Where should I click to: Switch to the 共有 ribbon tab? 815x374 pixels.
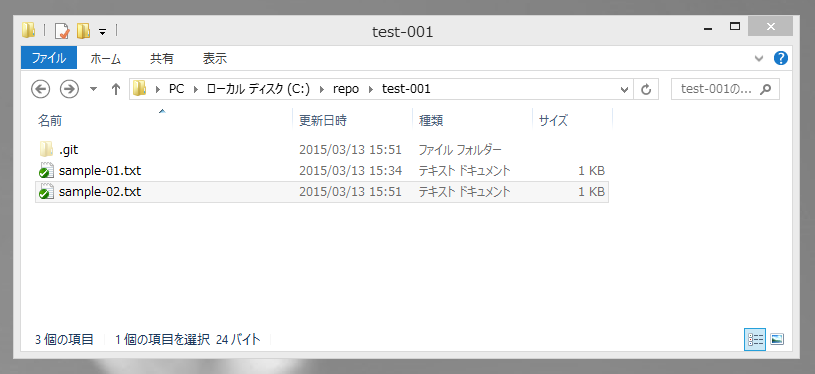point(162,59)
